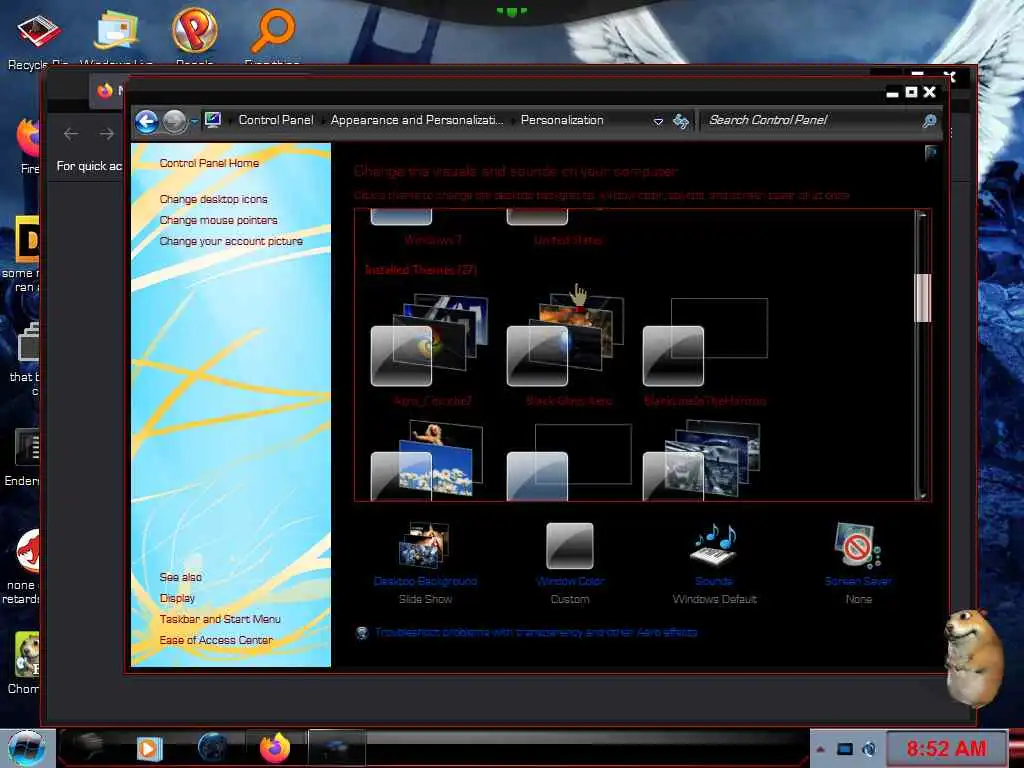1024x768 pixels.
Task: Select the United States theme
Action: pyautogui.click(x=568, y=240)
